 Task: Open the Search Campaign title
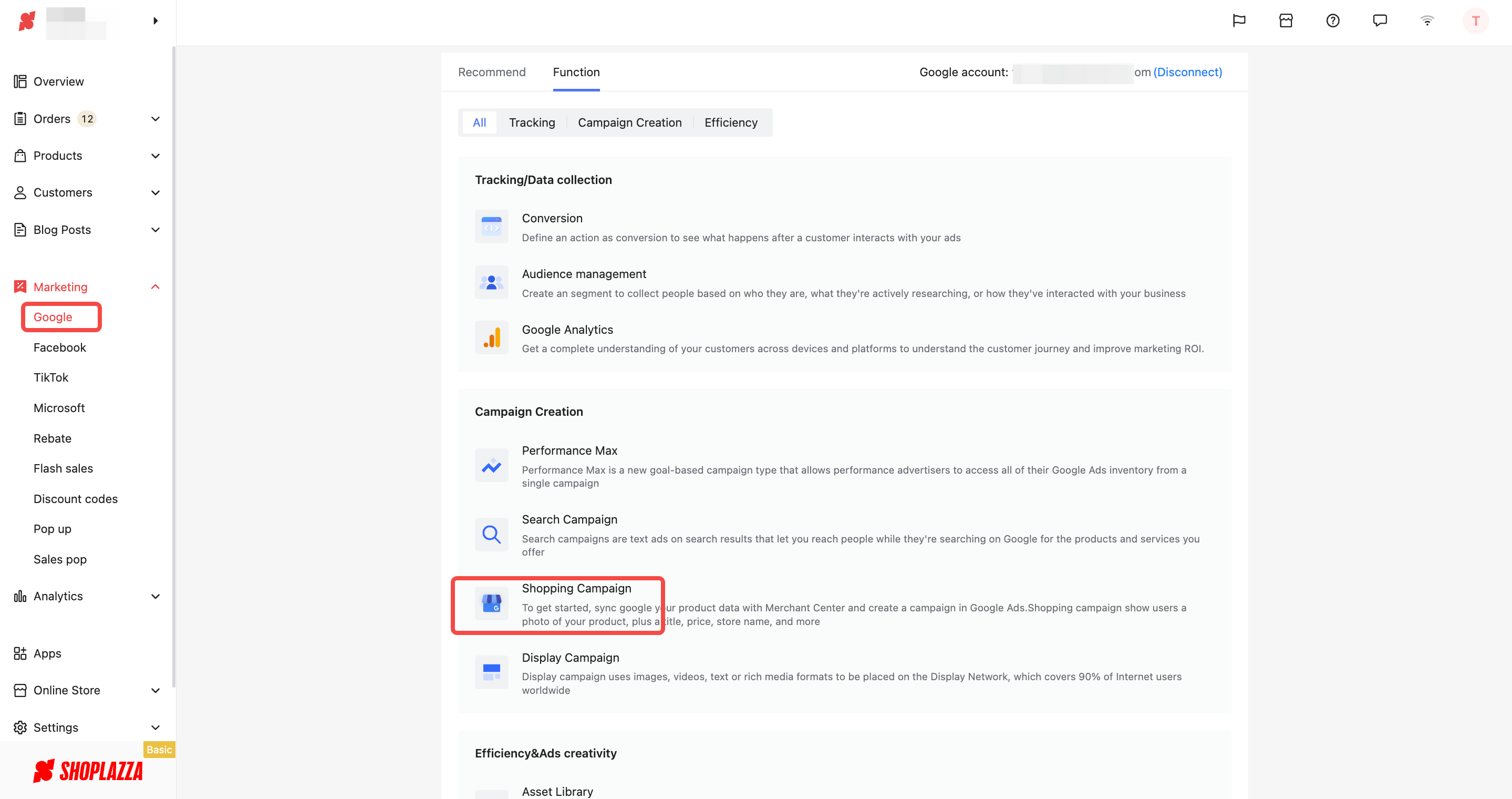[x=569, y=519]
